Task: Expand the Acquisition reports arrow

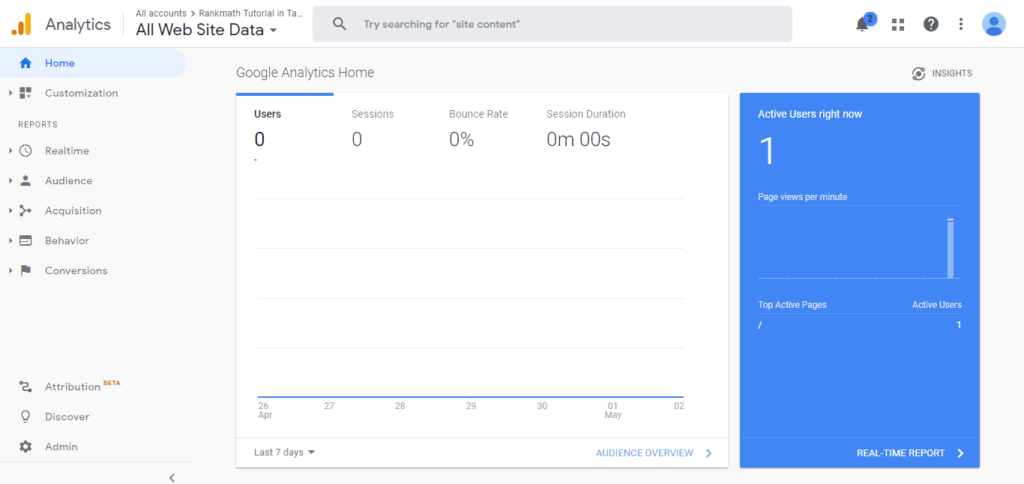Action: [11, 211]
